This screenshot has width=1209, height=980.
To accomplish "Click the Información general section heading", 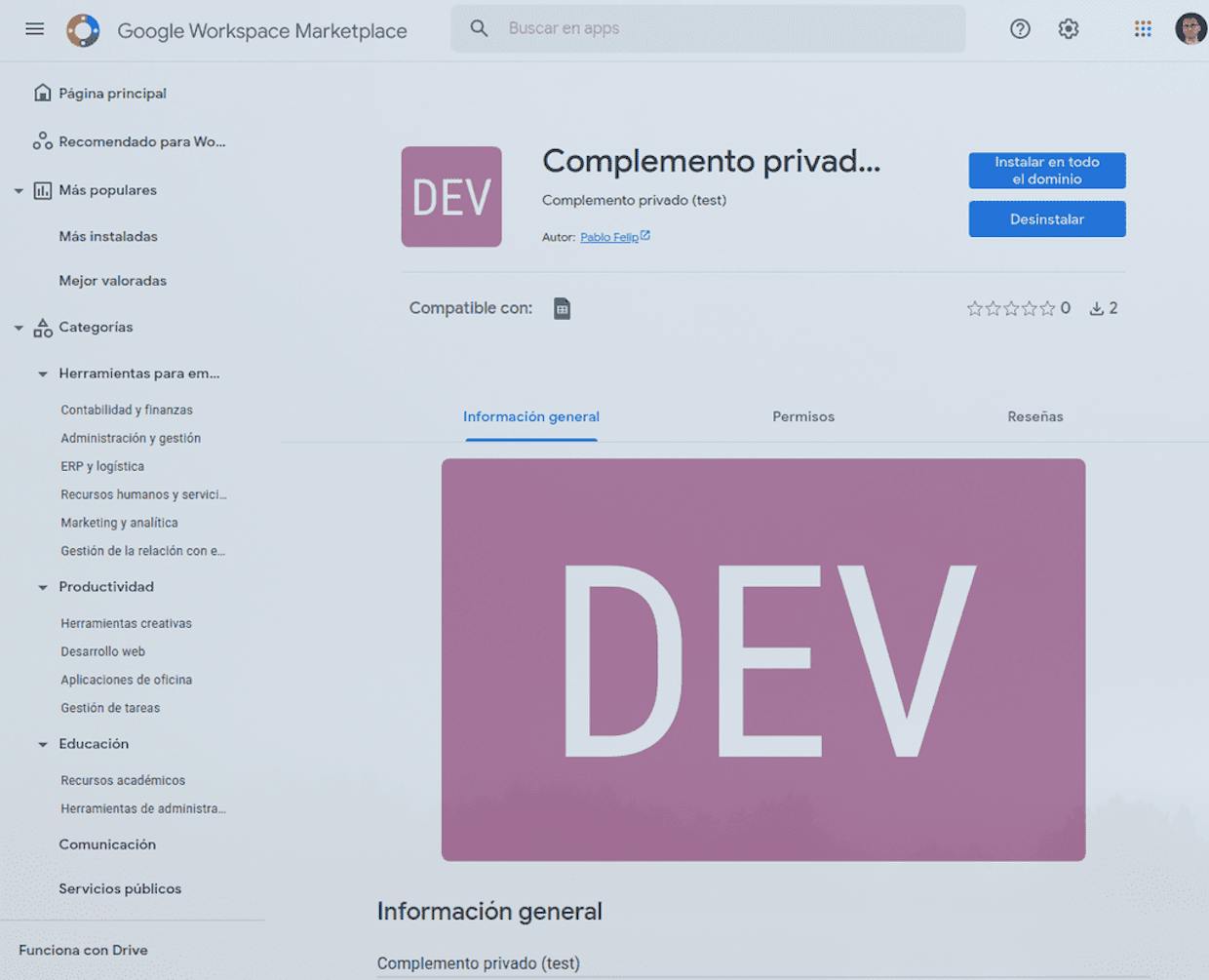I will coord(489,911).
